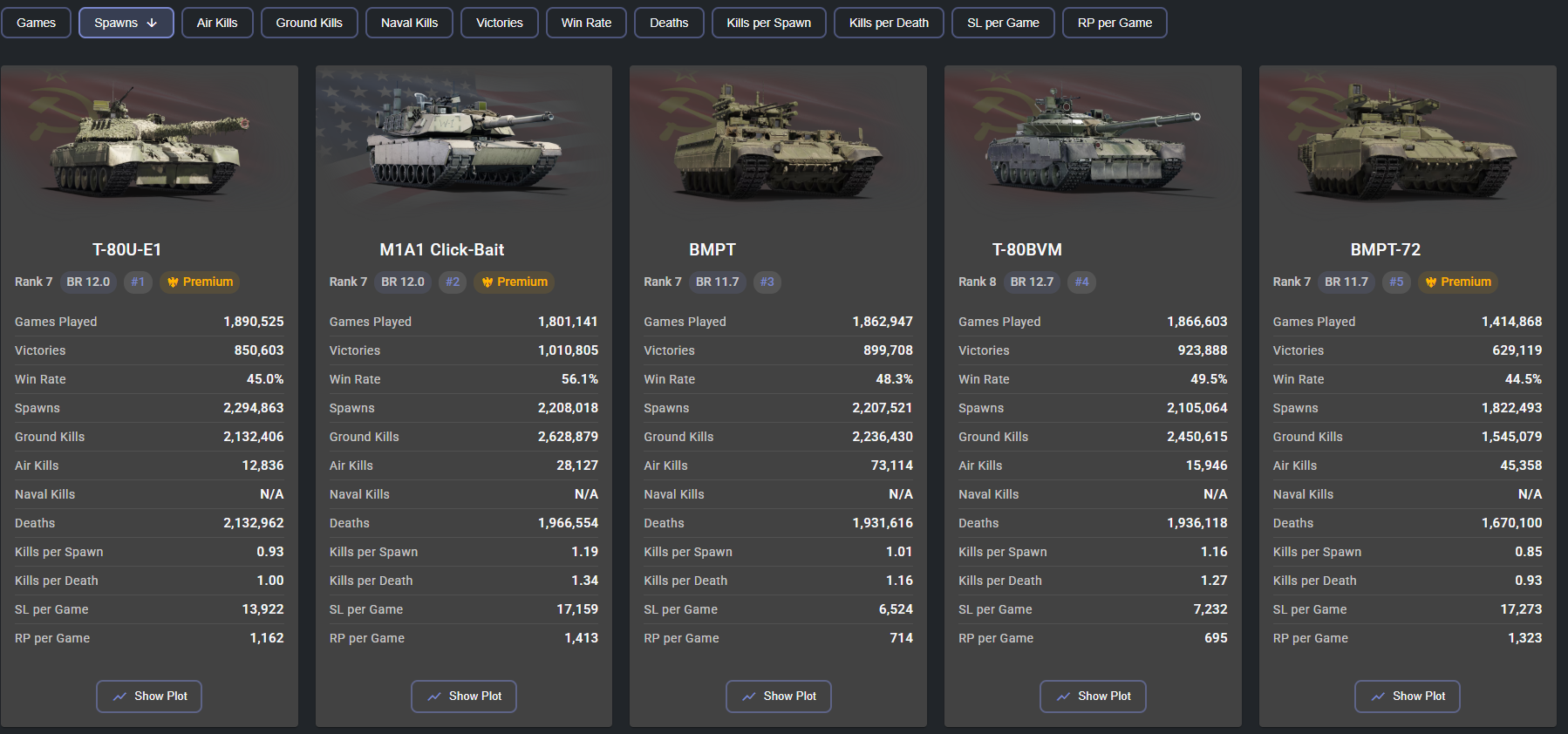Click the Premium badge on T-80U-E1
Viewport: 1568px width, 734px height.
(x=201, y=282)
